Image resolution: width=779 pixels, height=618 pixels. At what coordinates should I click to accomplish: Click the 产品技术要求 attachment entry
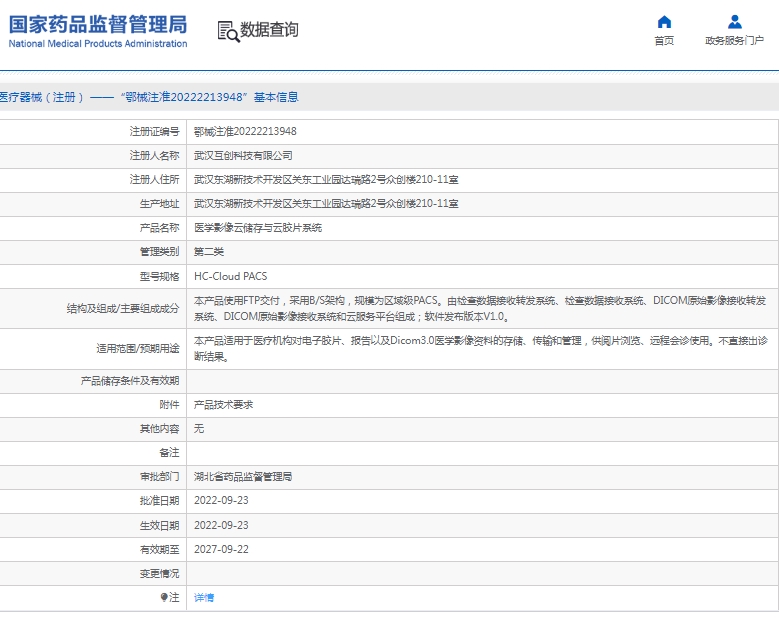[x=224, y=405]
